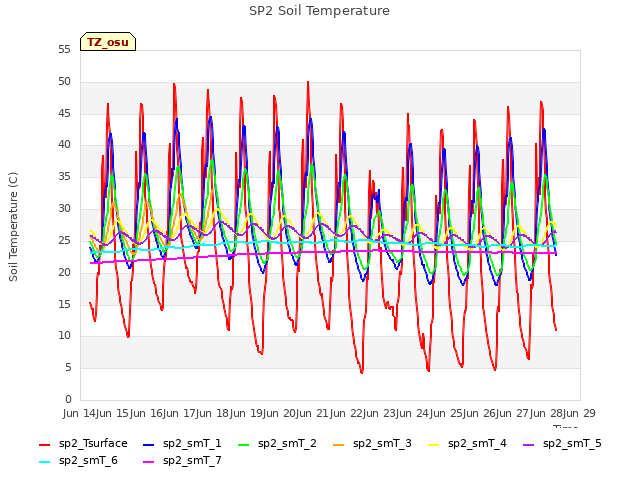Click the red sp2_Tsurface legend color marker
The image size is (640, 480).
pos(44,444)
